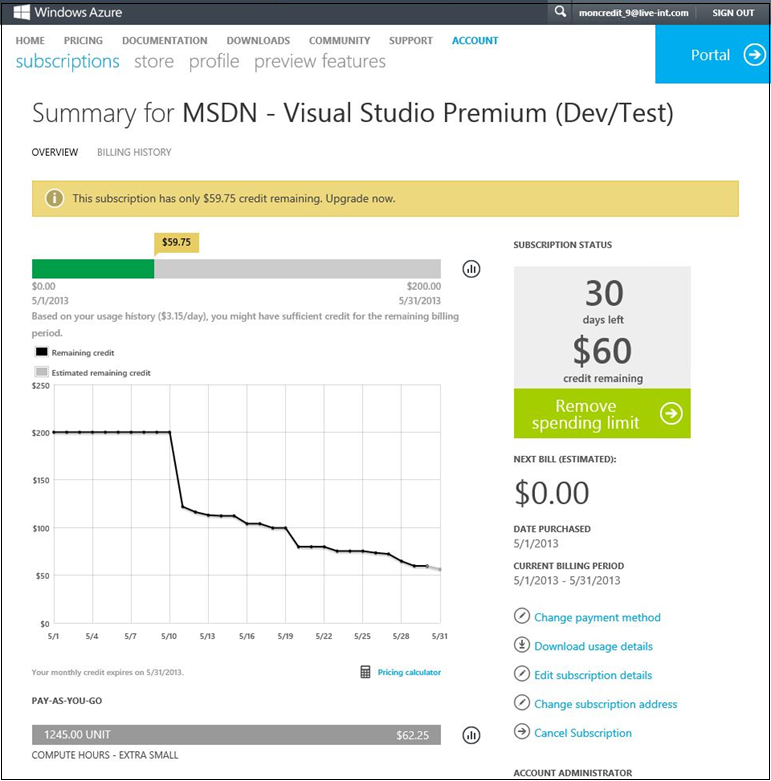This screenshot has height=781, width=771.
Task: Click Edit subscription details link
Action: click(593, 675)
